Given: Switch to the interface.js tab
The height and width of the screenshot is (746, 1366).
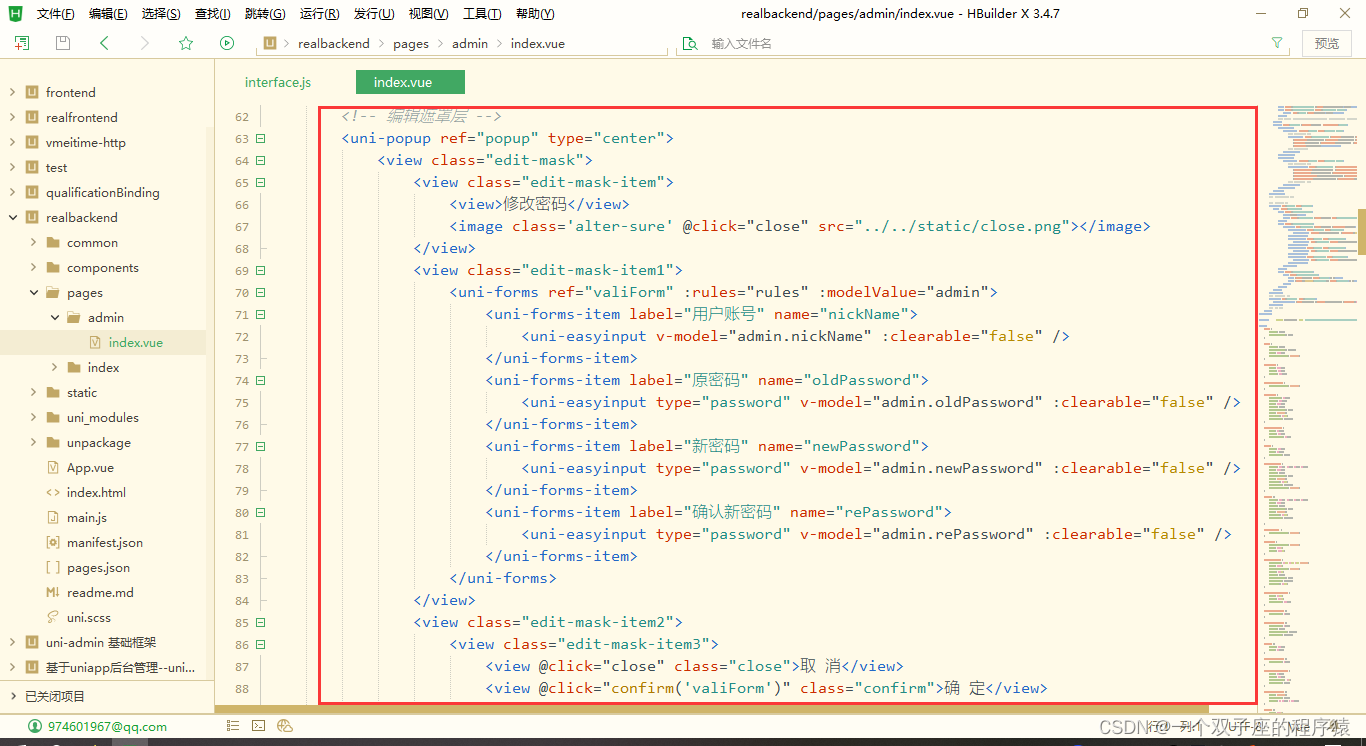Looking at the screenshot, I should coord(278,82).
